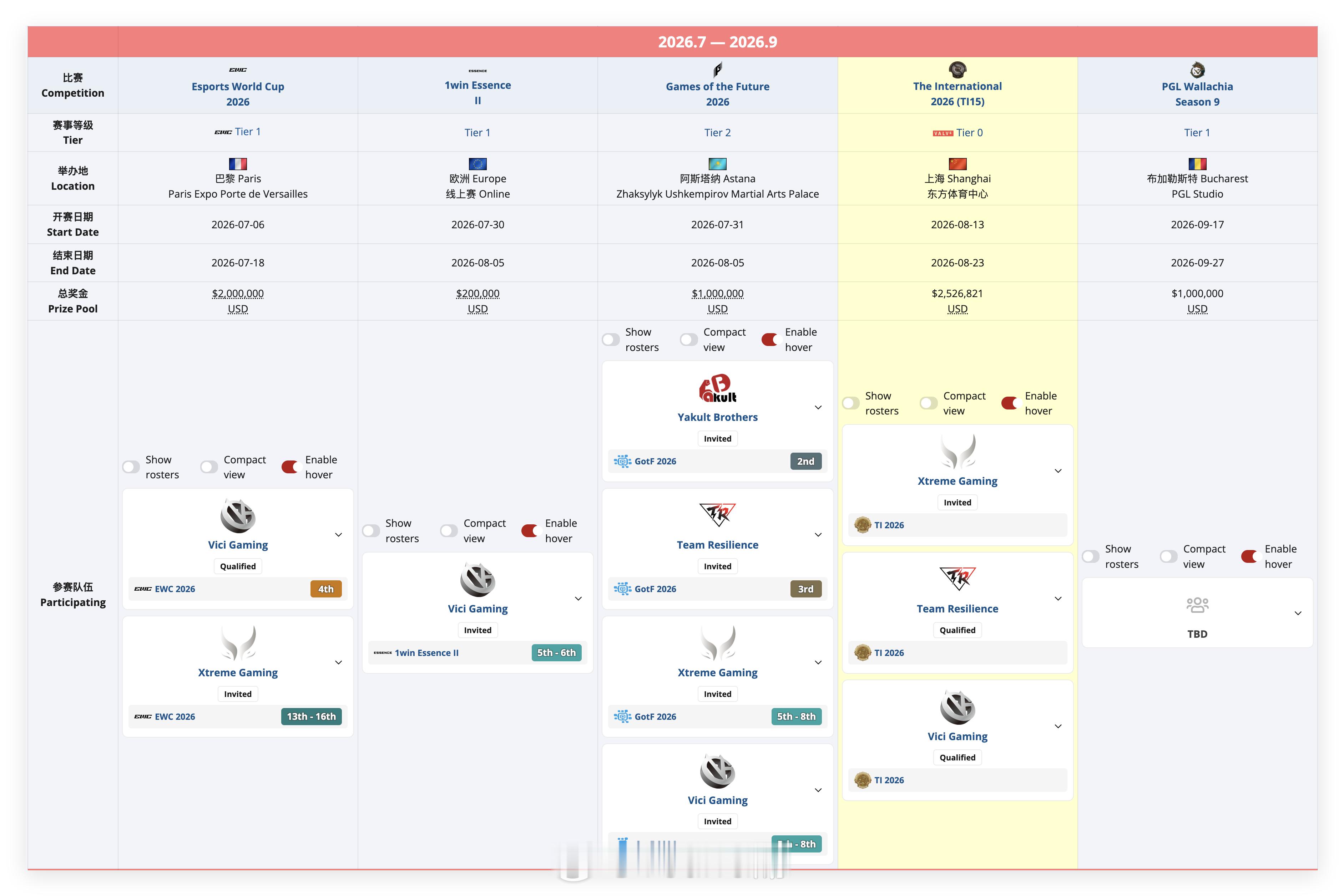
Task: Click the $200,000 prize pool value
Action: point(478,294)
